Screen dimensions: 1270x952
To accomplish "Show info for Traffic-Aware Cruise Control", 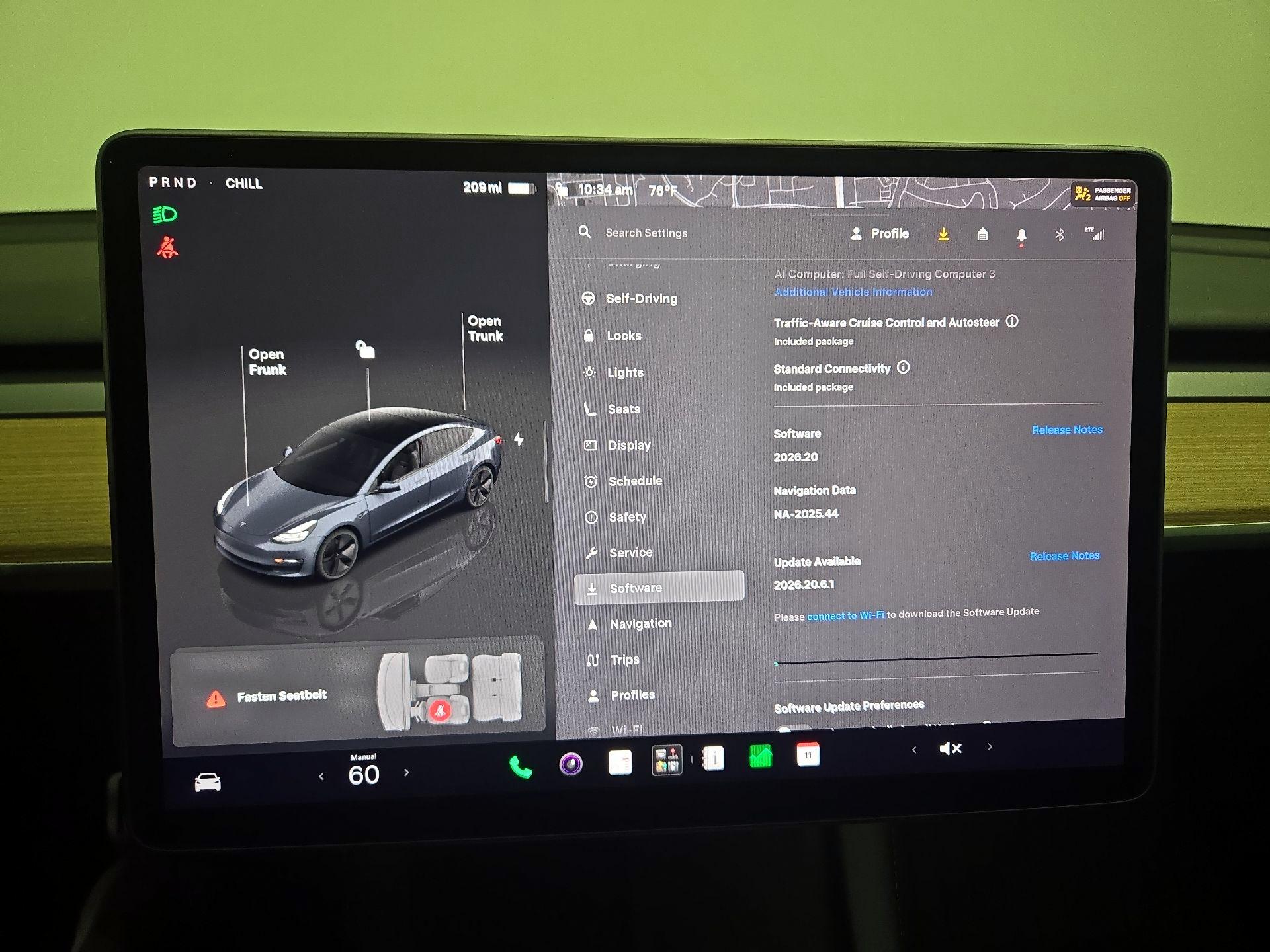I will (x=1012, y=321).
